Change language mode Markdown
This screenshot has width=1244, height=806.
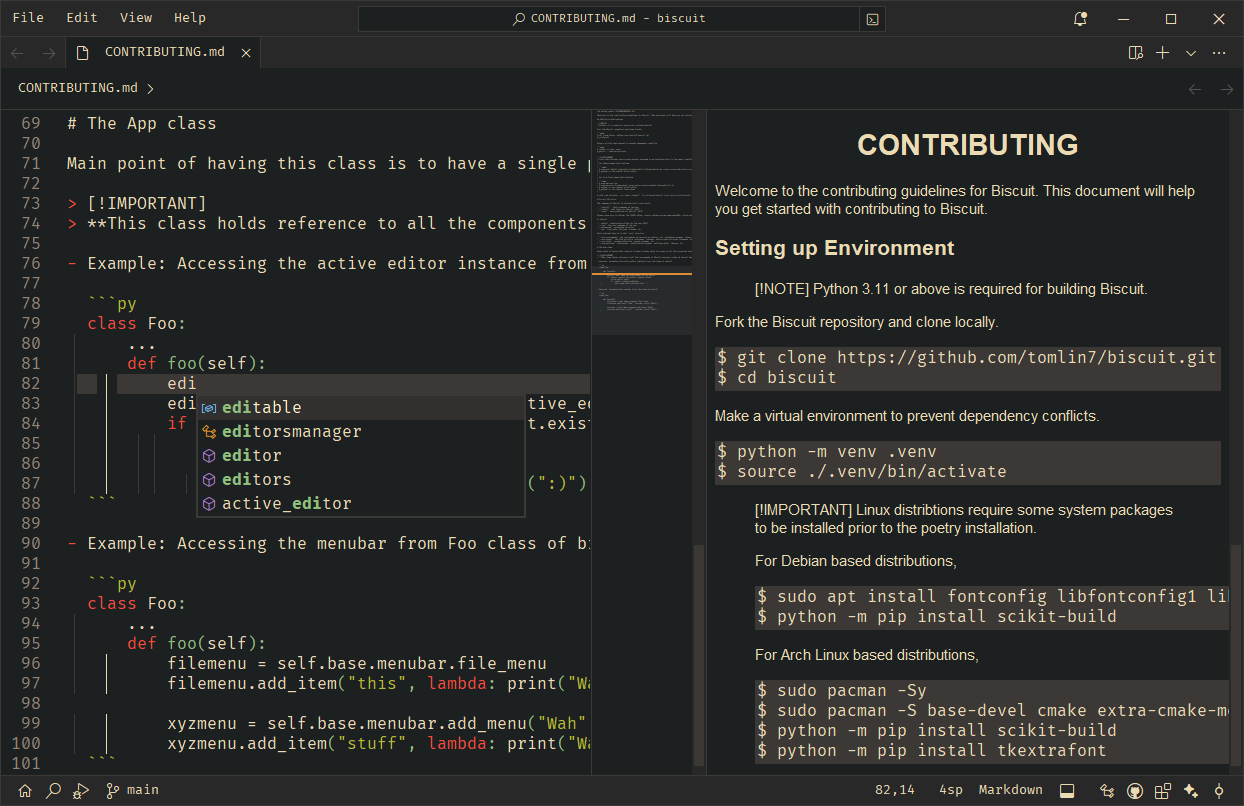pyautogui.click(x=1010, y=790)
